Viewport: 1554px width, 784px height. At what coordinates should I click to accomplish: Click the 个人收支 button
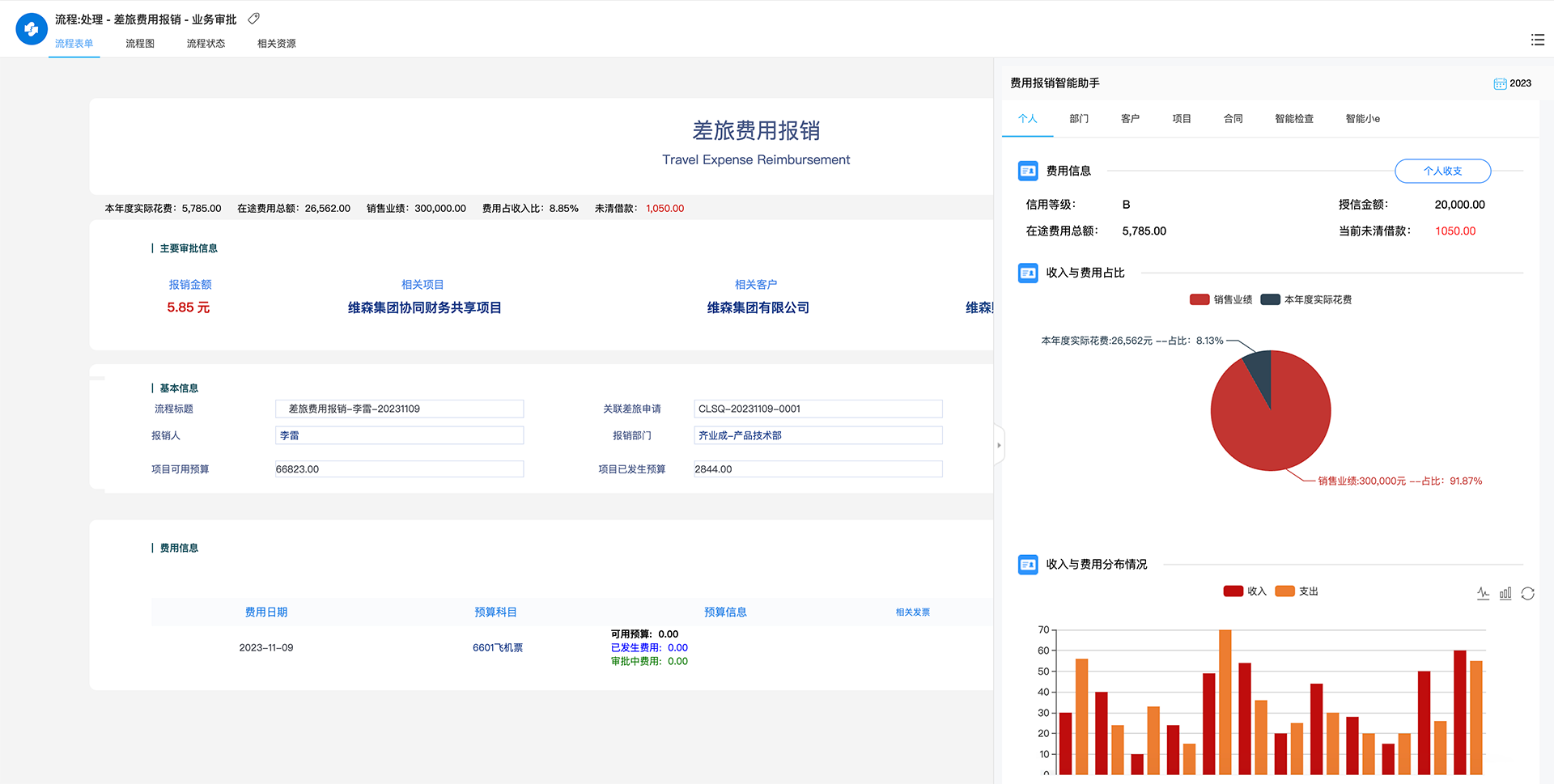point(1443,171)
